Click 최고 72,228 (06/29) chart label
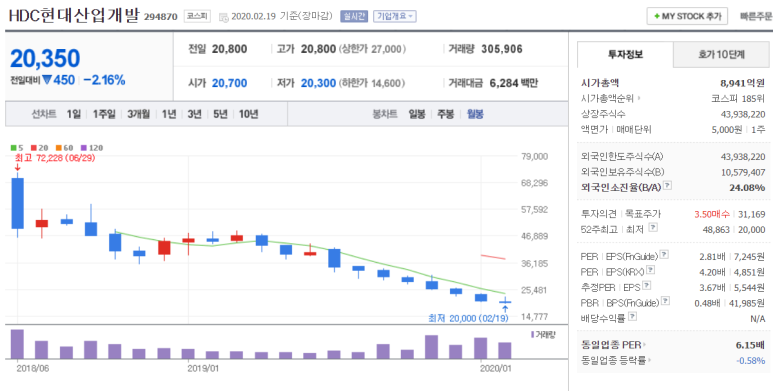 55,158
